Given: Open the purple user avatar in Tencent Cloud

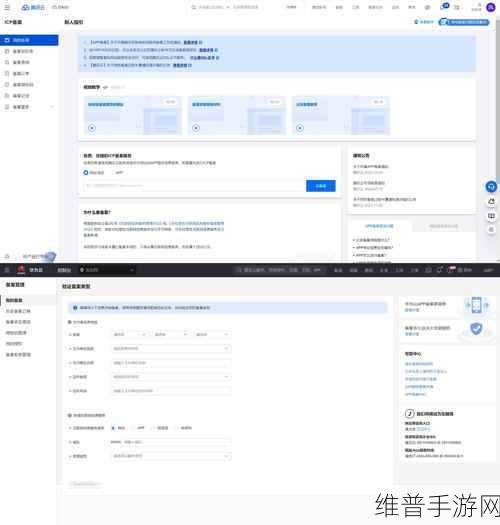Looking at the screenshot, I should coord(491,7).
